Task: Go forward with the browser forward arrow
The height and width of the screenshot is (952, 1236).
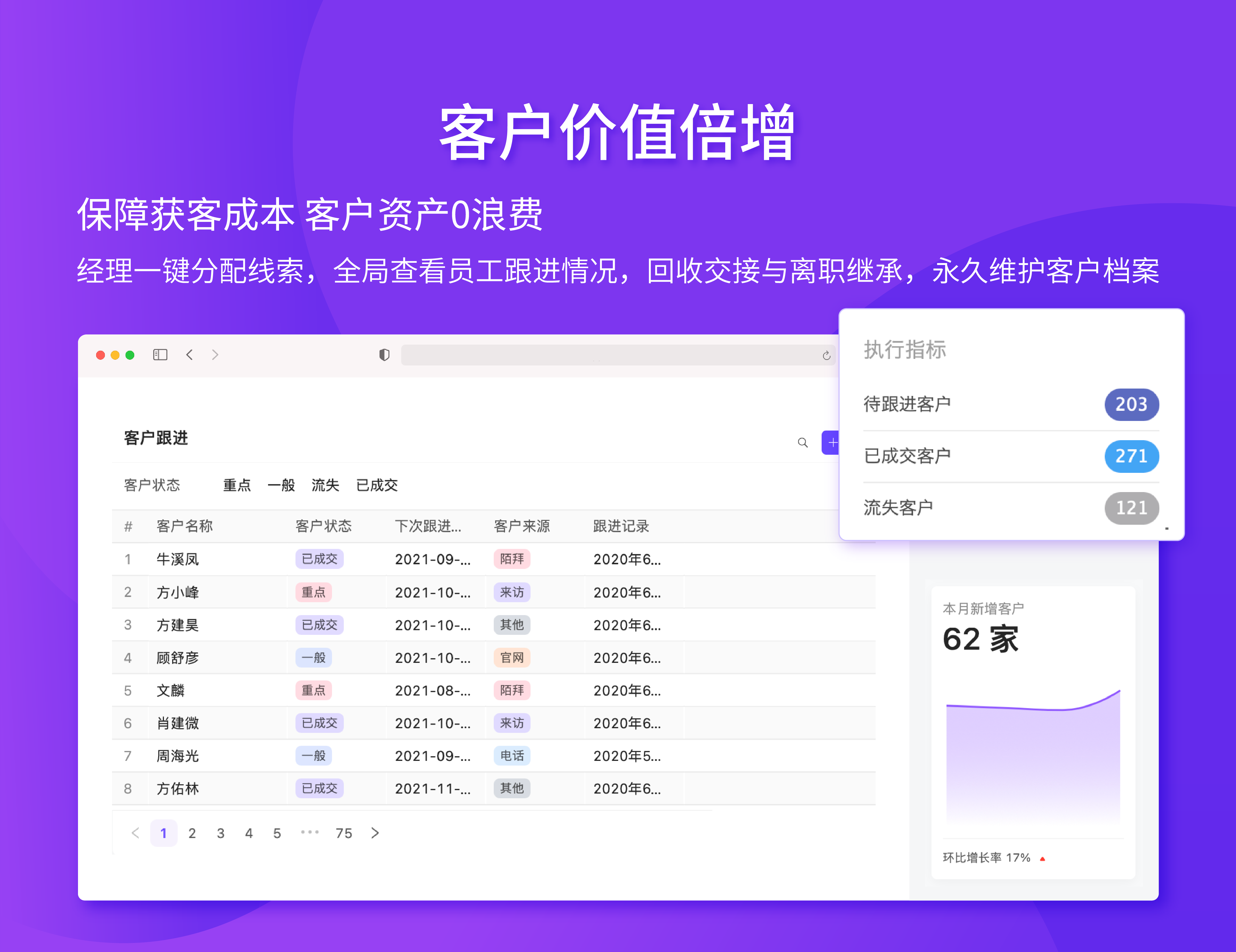Action: coord(215,355)
